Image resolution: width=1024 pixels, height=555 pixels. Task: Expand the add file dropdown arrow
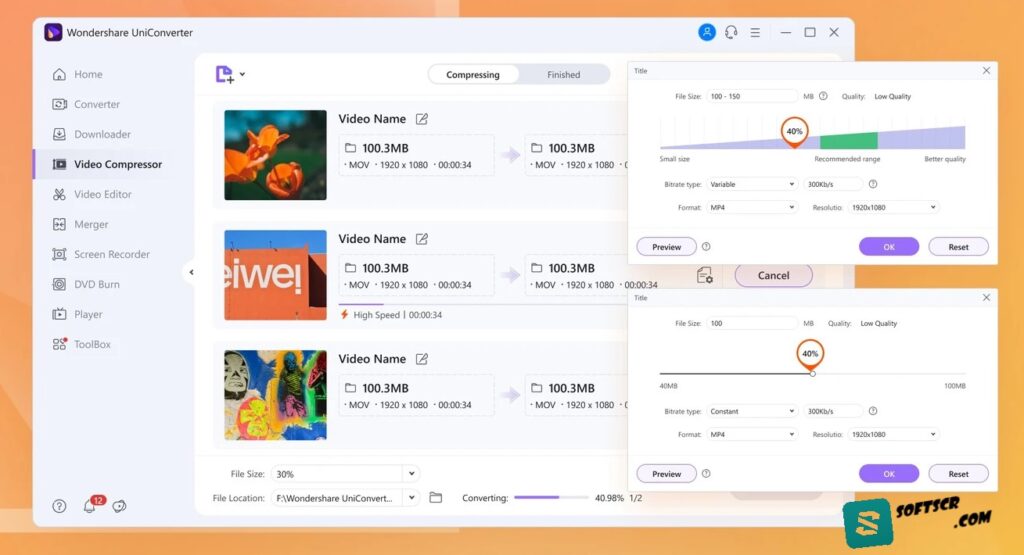tap(242, 74)
